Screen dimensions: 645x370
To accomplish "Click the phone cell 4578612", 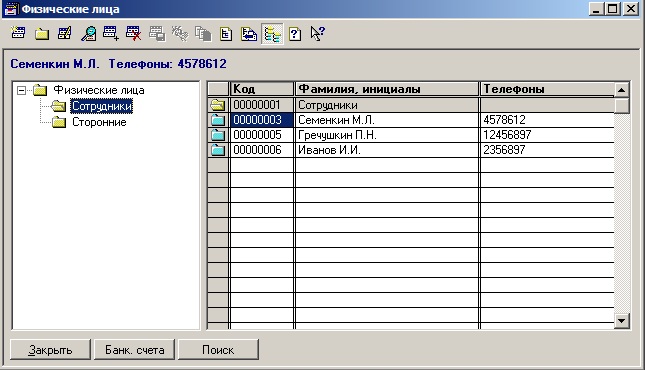I will click(547, 120).
